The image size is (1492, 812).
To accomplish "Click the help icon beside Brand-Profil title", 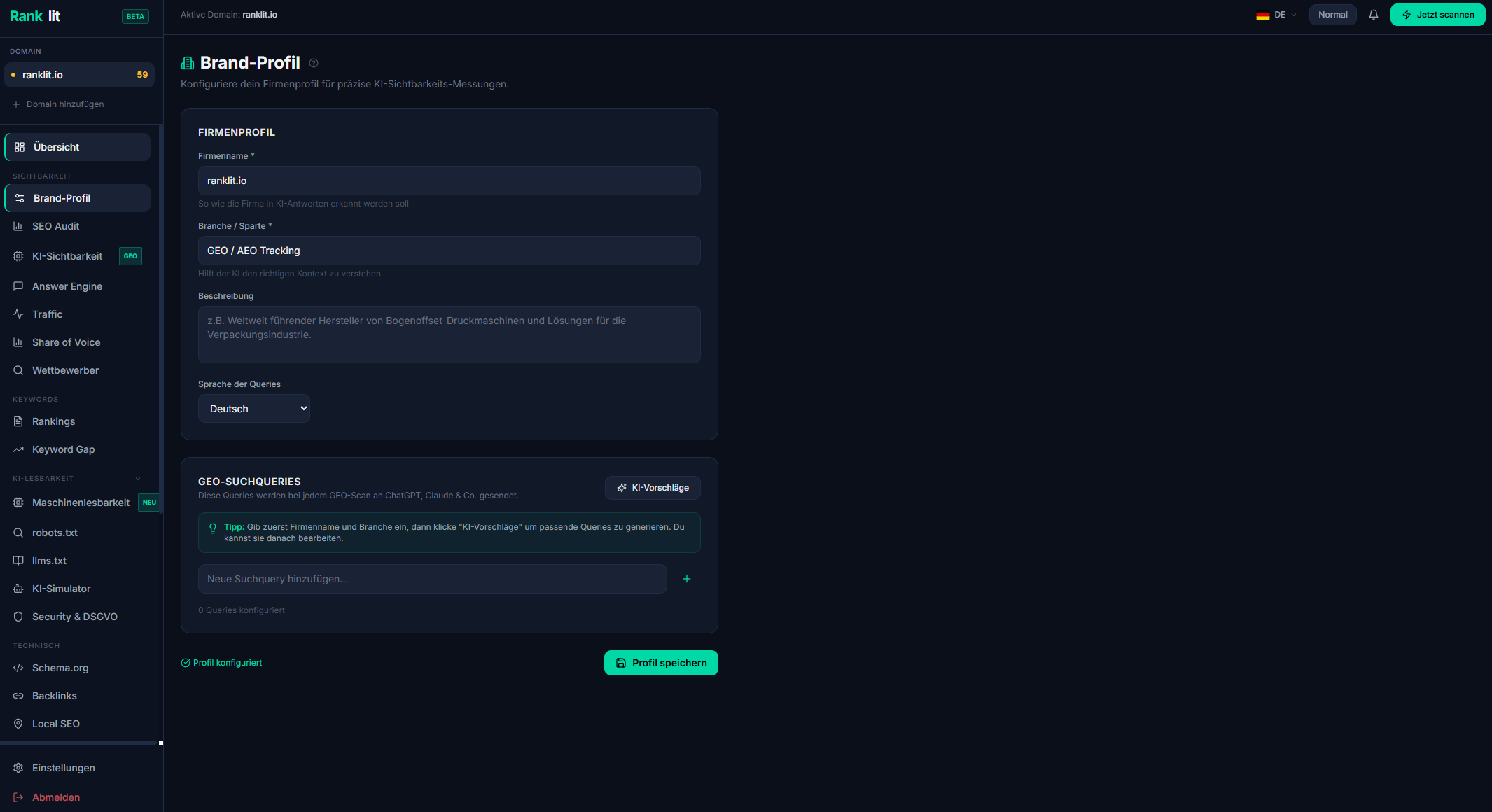I will point(314,63).
